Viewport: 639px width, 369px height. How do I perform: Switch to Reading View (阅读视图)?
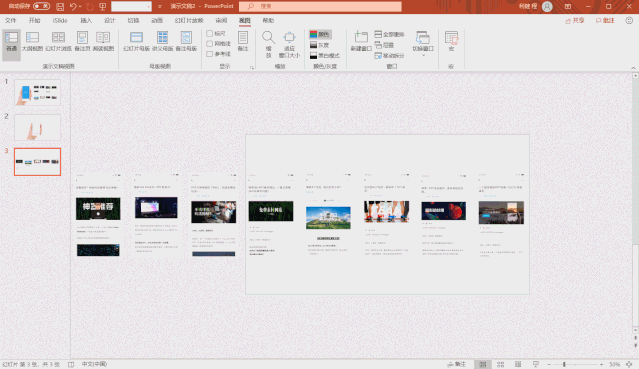pyautogui.click(x=103, y=42)
